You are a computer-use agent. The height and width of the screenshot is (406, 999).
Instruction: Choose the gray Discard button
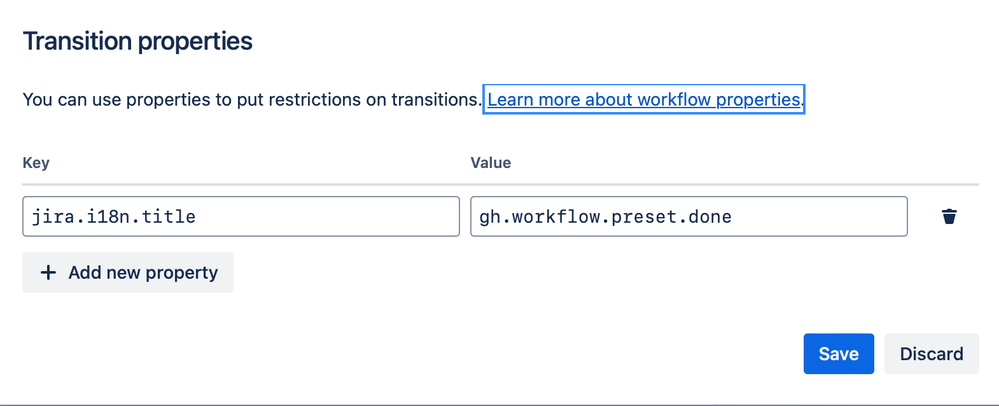pos(931,354)
